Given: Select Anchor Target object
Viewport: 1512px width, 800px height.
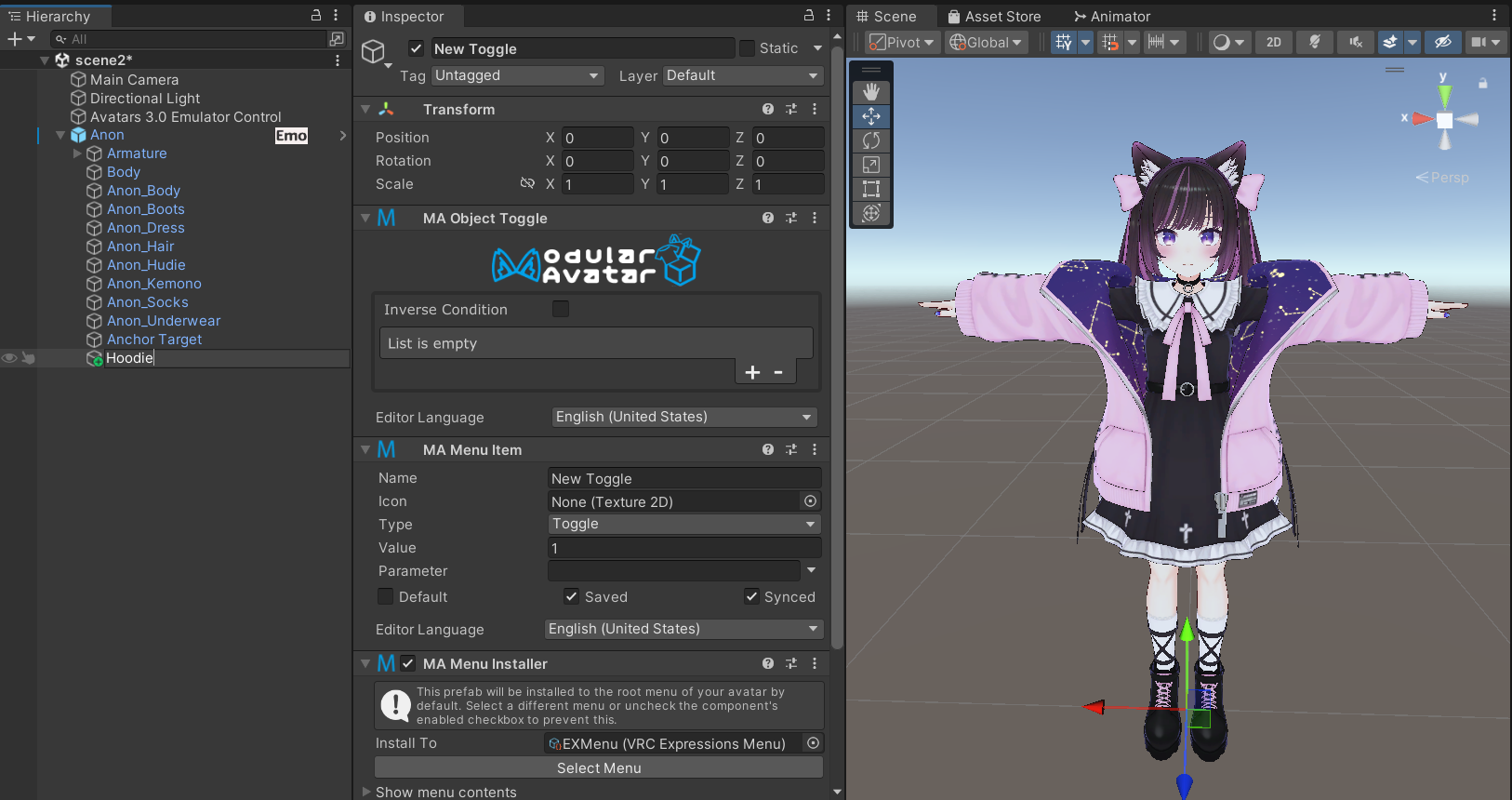Looking at the screenshot, I should click(154, 340).
